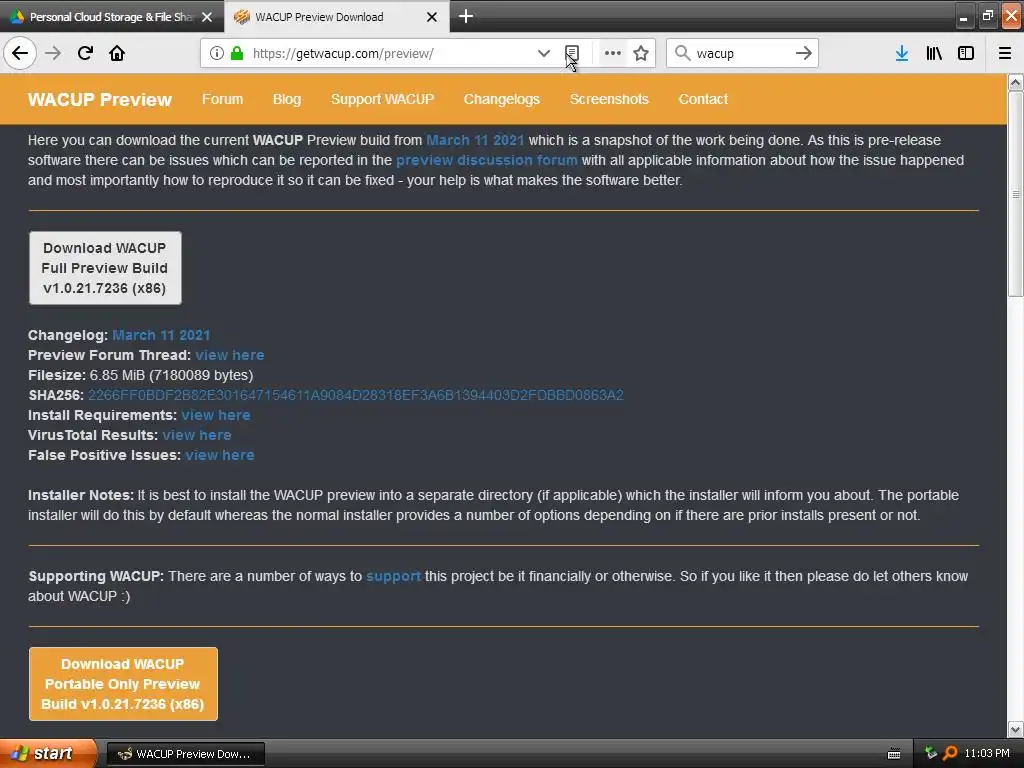Screen dimensions: 1024x768
Task: Click the 11:03 PM clock
Action: [987, 753]
